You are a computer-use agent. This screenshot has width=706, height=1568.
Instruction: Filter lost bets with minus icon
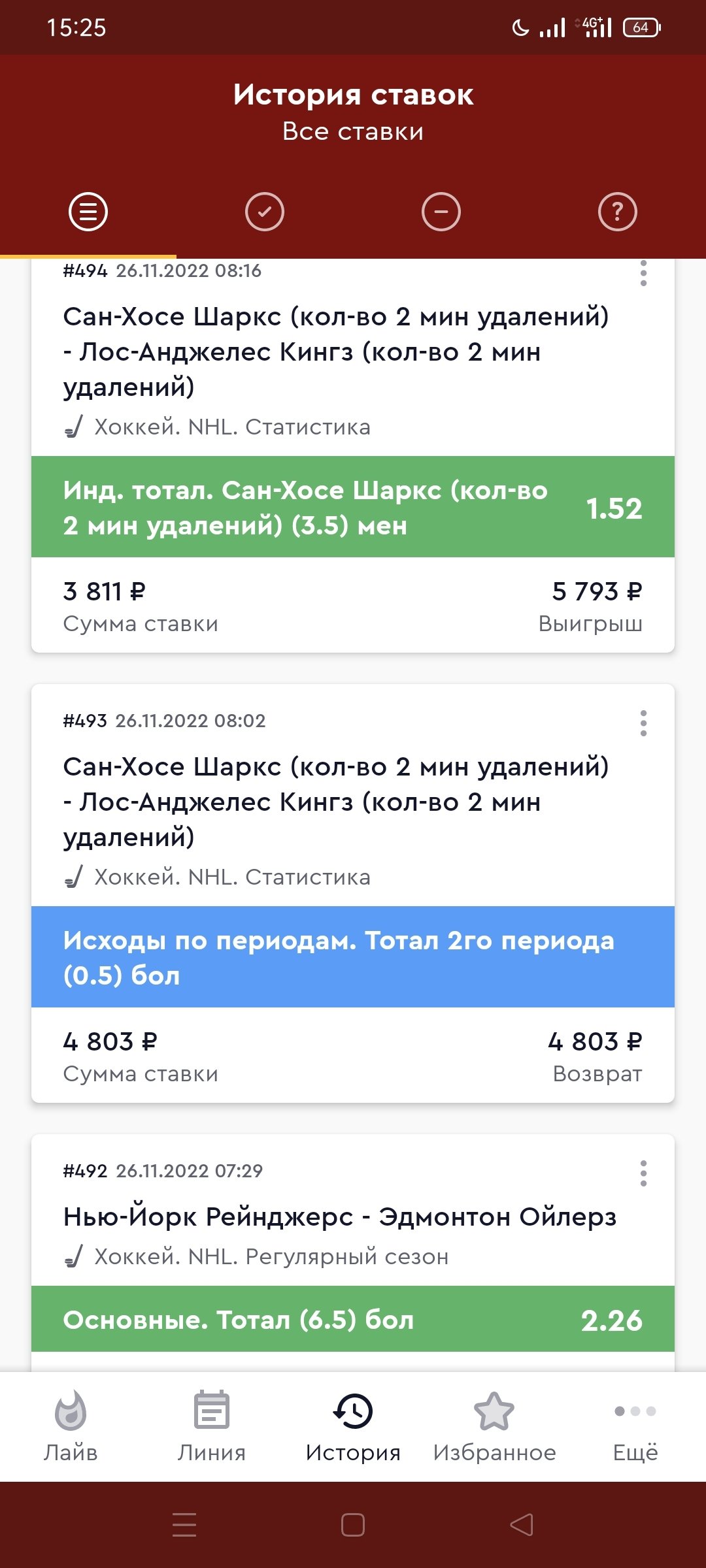441,212
